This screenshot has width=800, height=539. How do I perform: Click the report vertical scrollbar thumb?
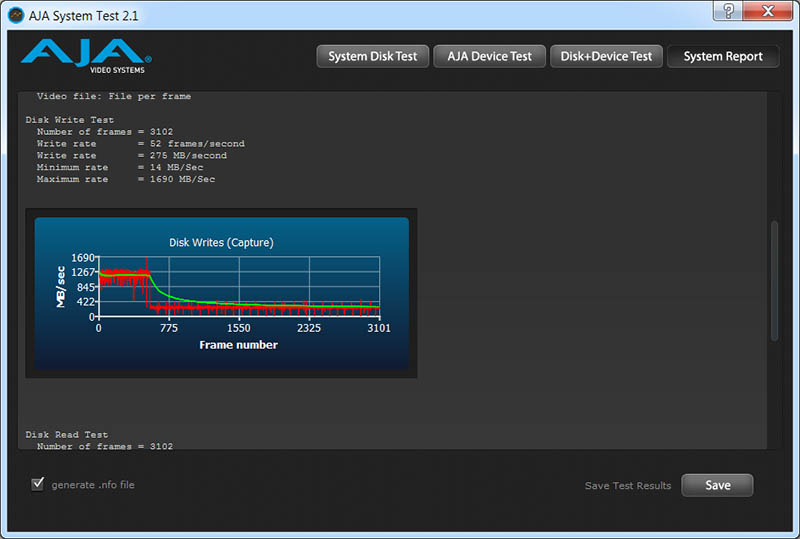click(x=774, y=280)
